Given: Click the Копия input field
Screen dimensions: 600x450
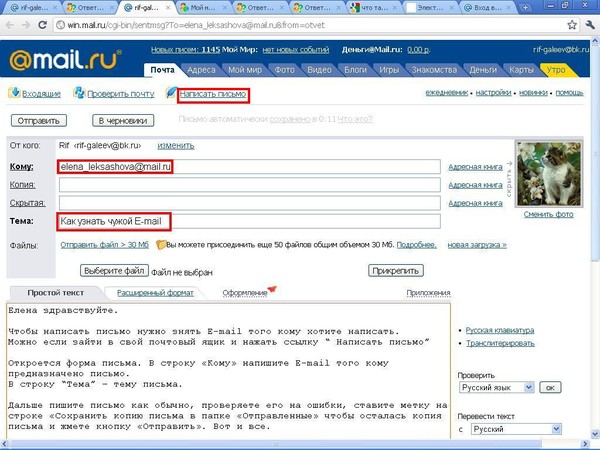Looking at the screenshot, I should click(249, 185).
